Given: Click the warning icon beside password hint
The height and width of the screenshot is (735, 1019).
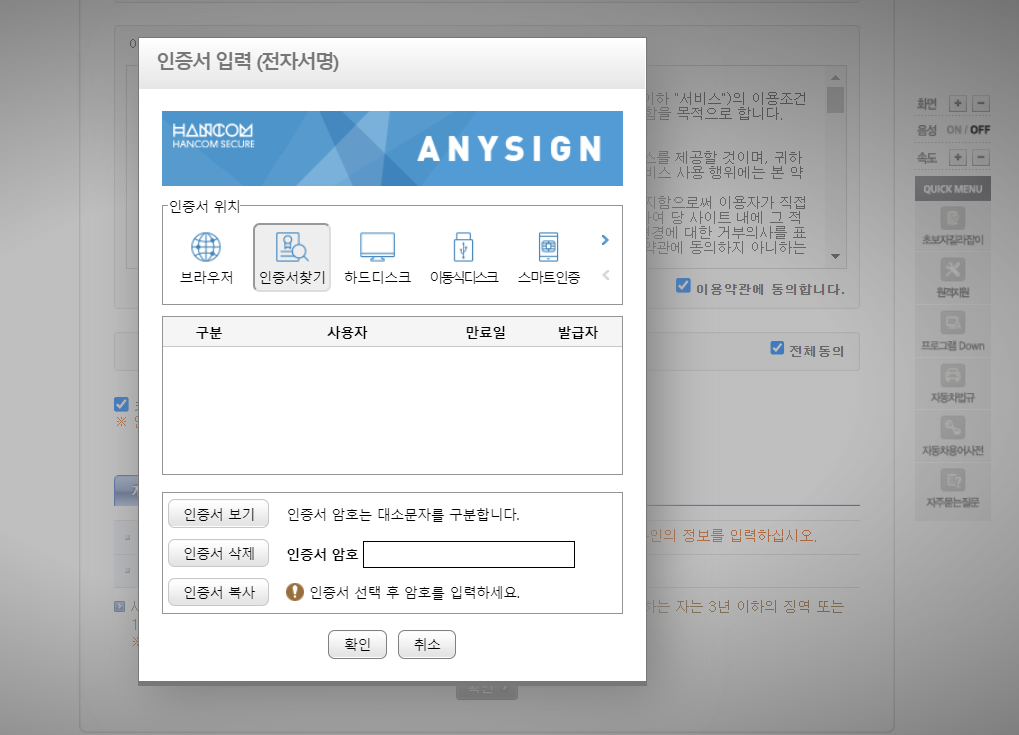Looking at the screenshot, I should click(x=294, y=592).
